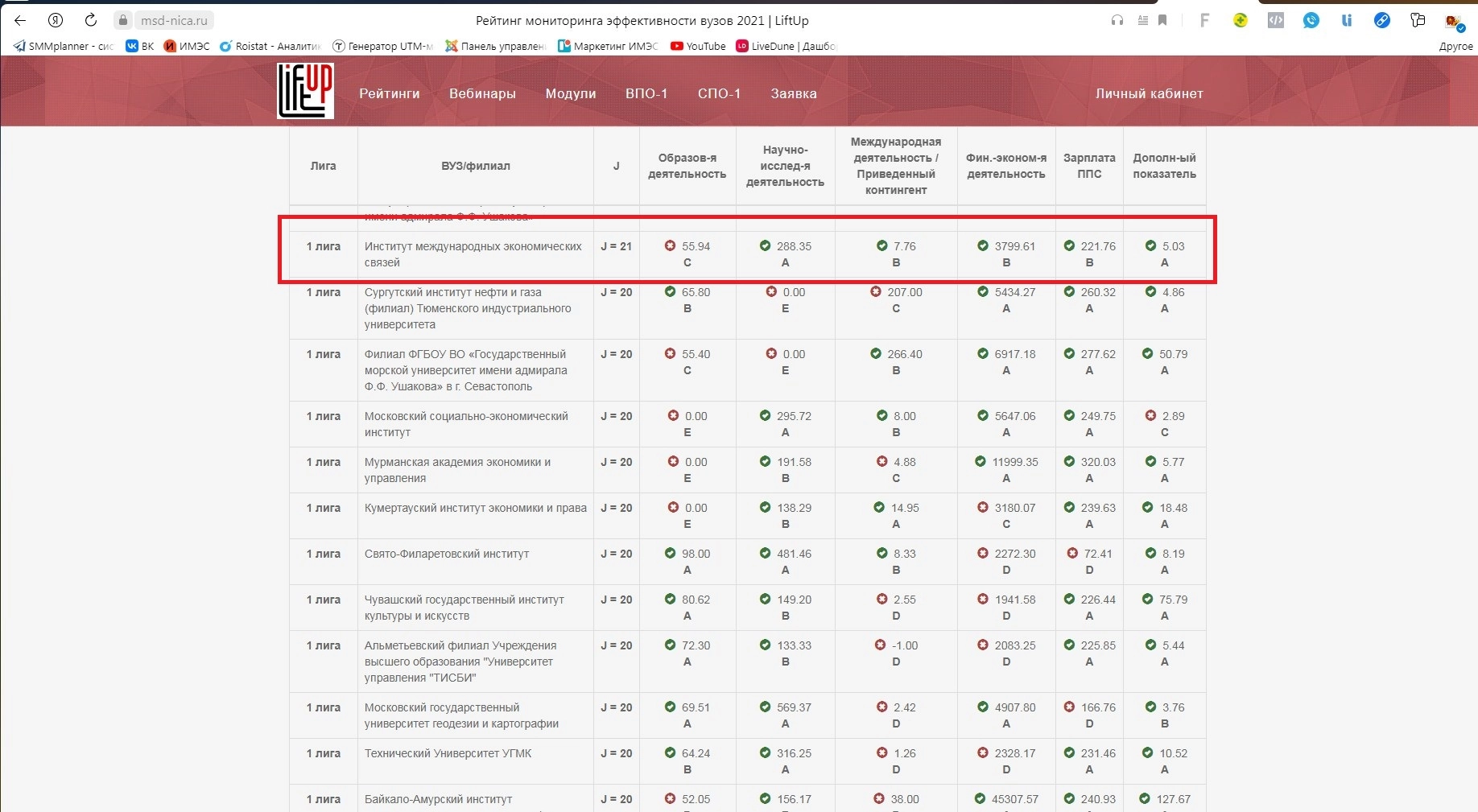Select Сургутский институт нефти и газа name
Viewport: 1478px width, 812px height.
468,308
